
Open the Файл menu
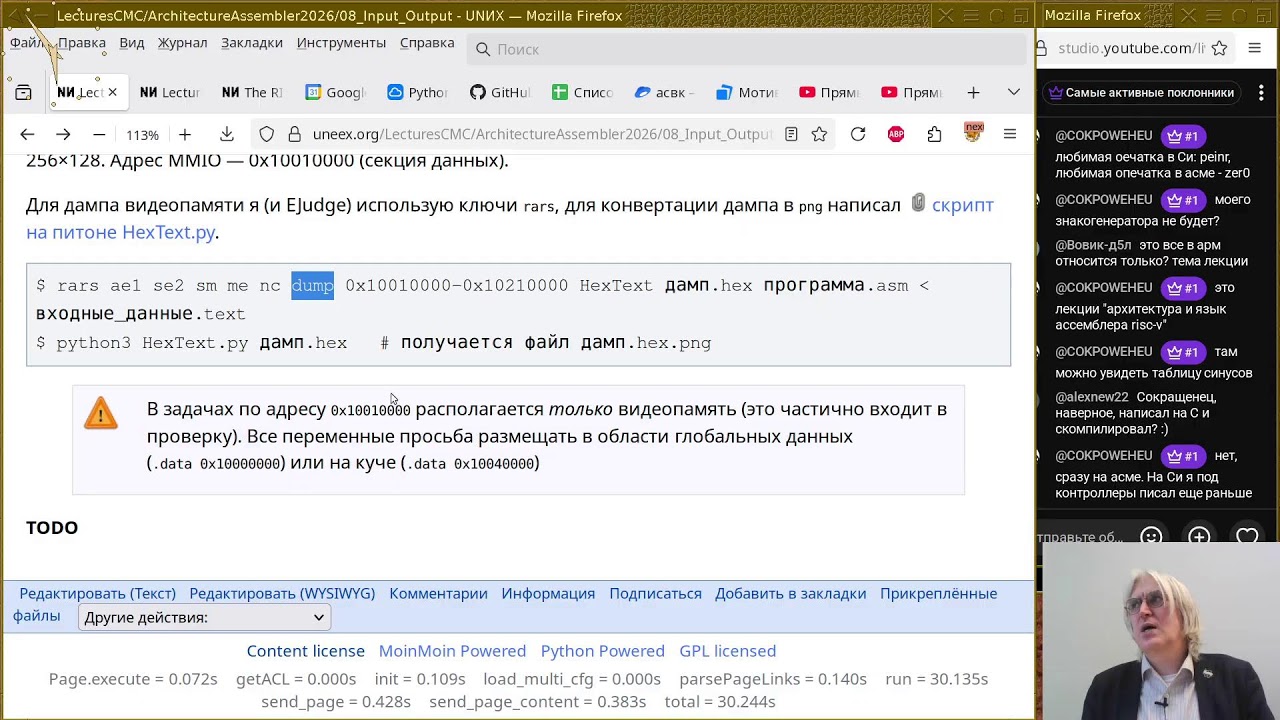27,43
